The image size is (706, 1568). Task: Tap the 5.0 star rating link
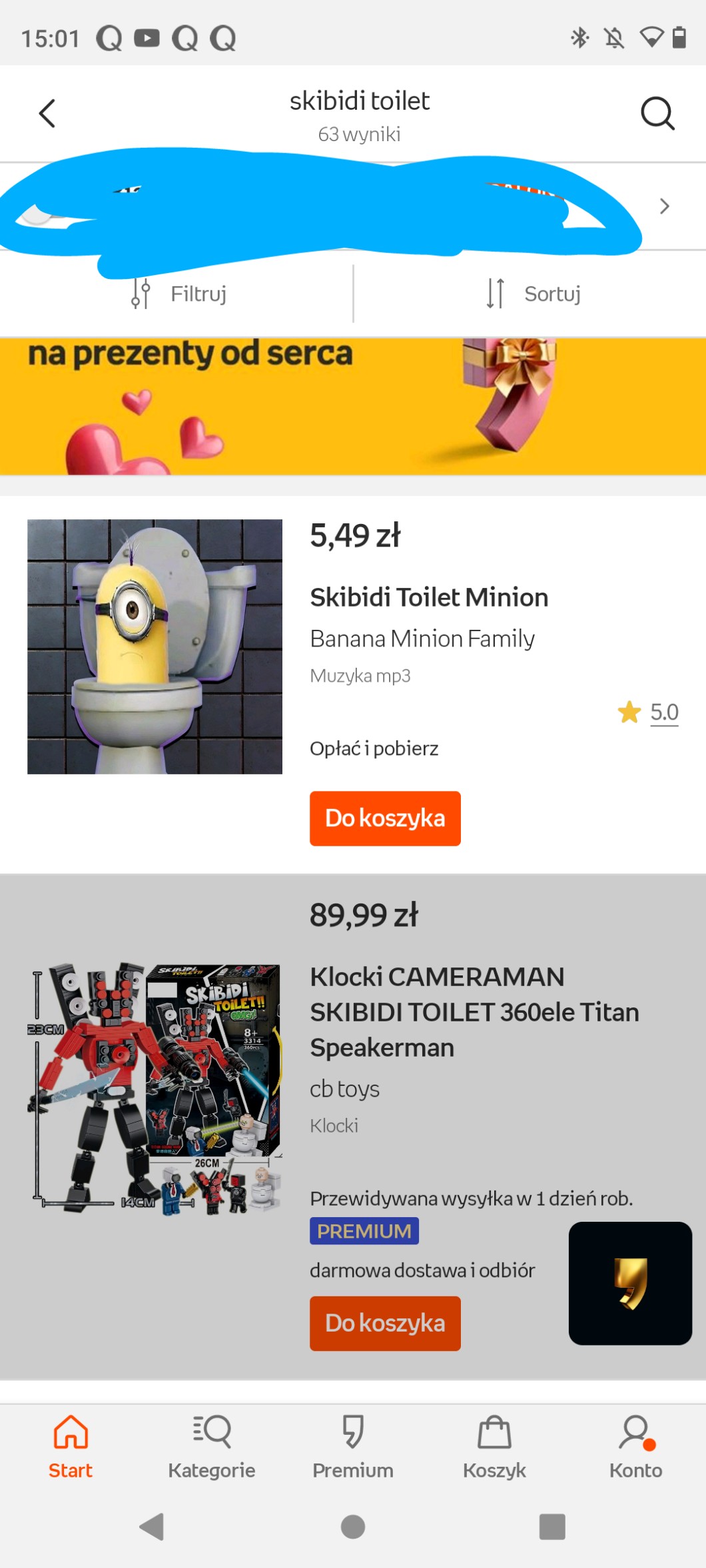(663, 712)
